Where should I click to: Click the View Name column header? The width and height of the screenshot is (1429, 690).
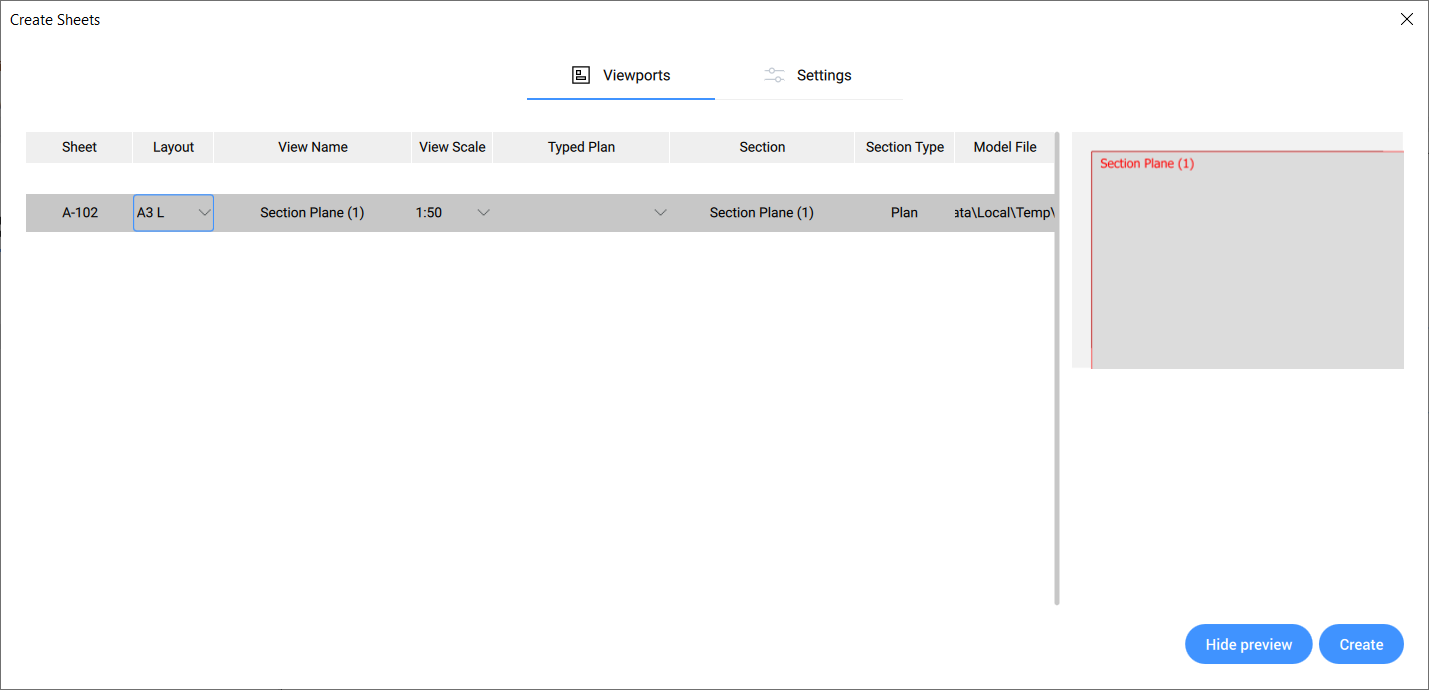(x=313, y=147)
